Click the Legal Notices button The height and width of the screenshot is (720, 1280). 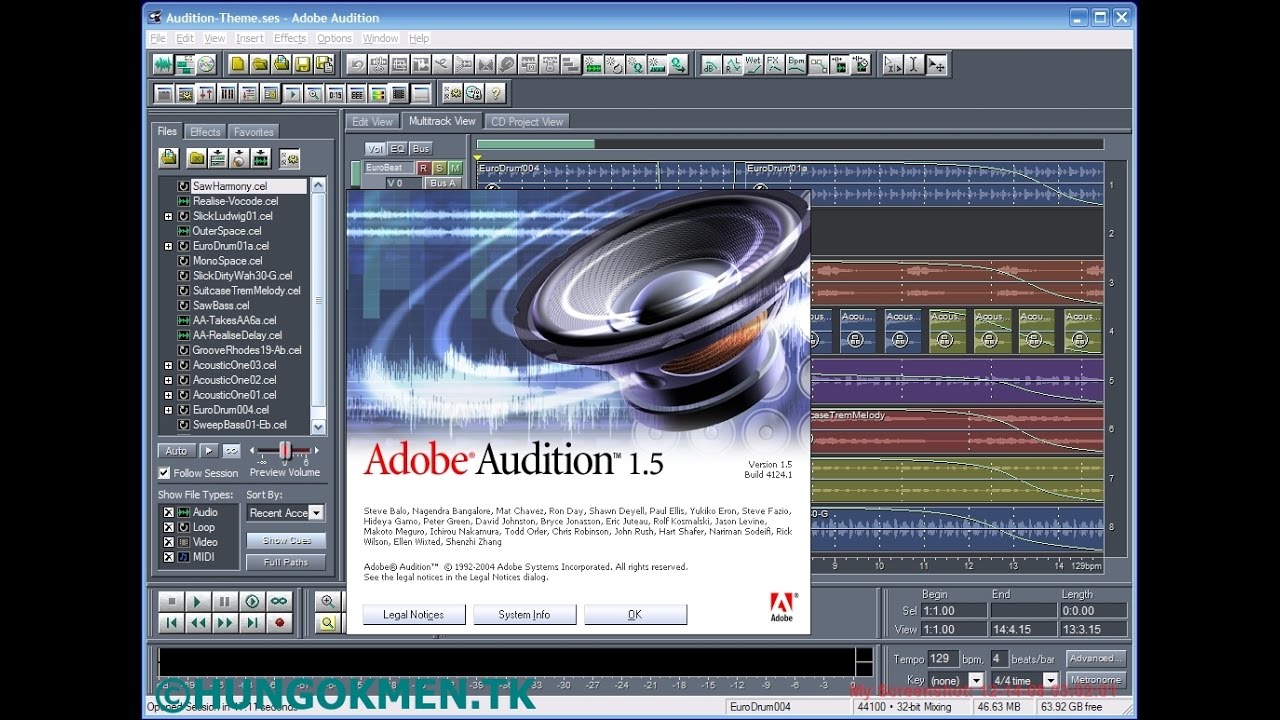(413, 615)
